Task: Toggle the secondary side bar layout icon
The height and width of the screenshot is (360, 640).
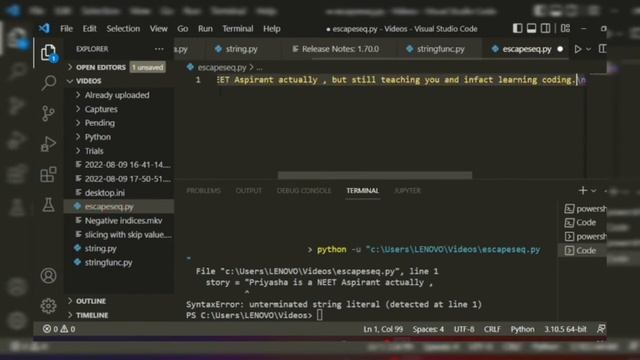Action: (x=545, y=28)
